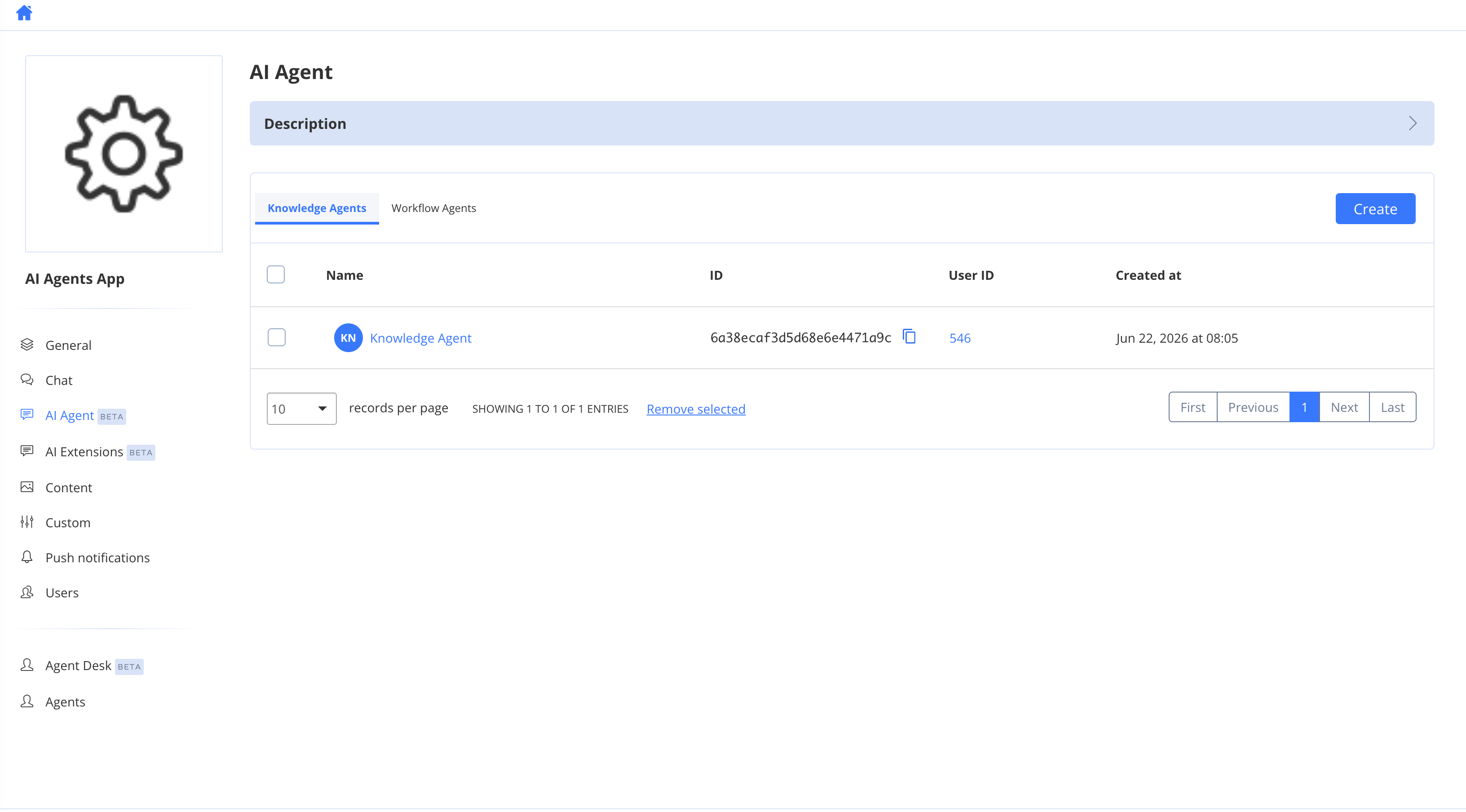
Task: Select page 1 in pagination
Action: click(1304, 407)
